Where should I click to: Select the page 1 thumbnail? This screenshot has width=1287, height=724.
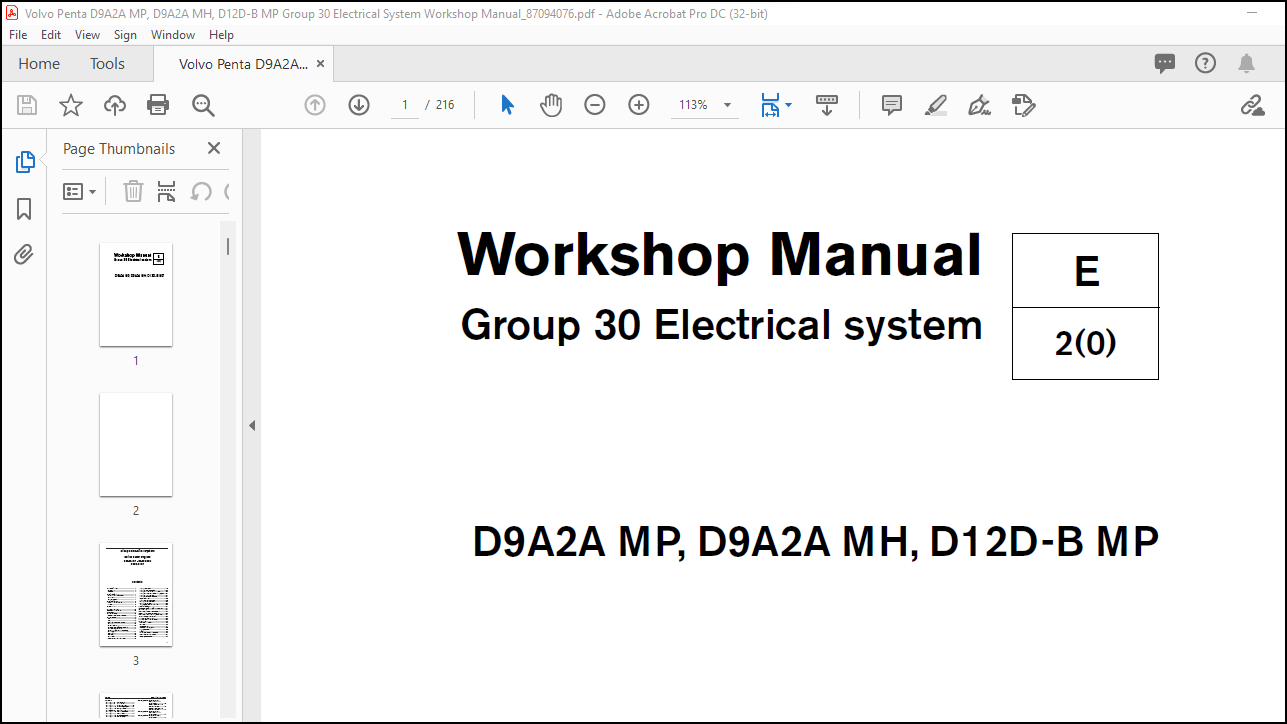136,295
